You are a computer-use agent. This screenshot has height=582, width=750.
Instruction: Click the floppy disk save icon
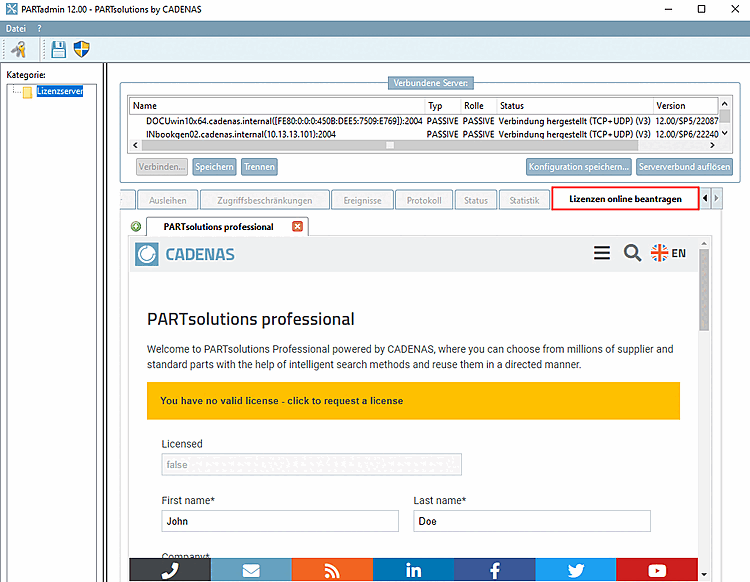58,49
